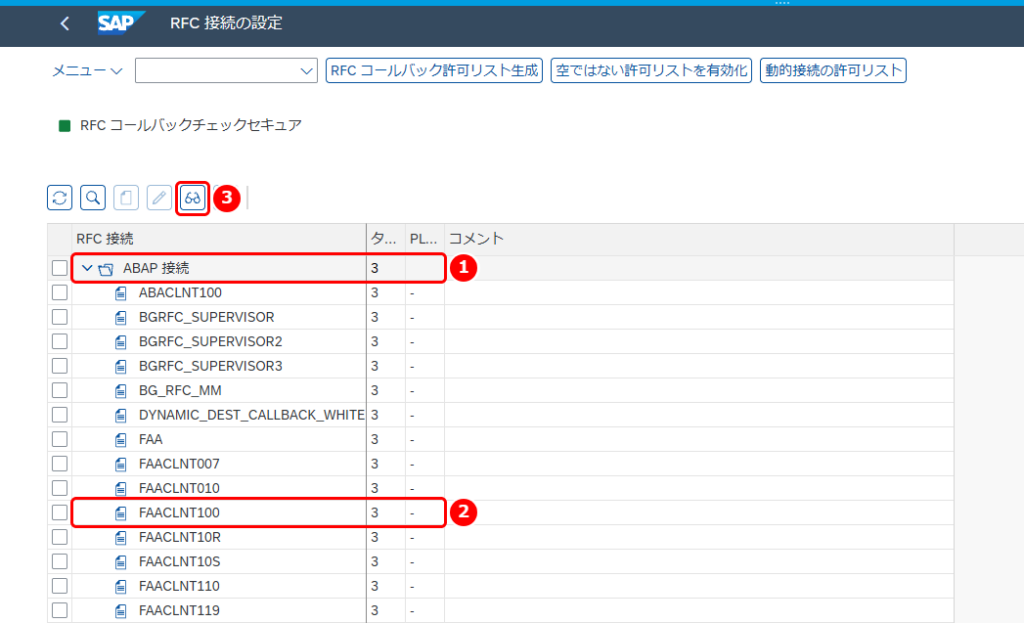Click the FAACLNT007 document icon
The image size is (1024, 623).
tap(121, 464)
